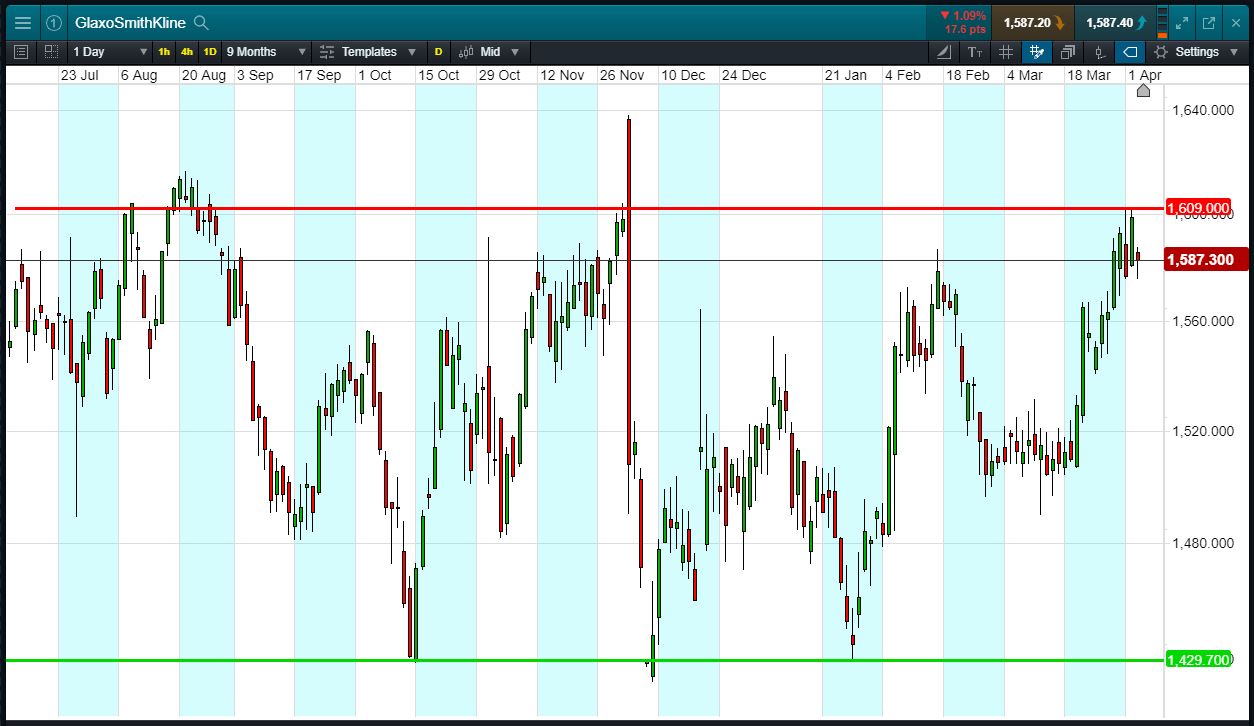The width and height of the screenshot is (1254, 726).
Task: Select the green 1,429.700 support label
Action: 1199,660
